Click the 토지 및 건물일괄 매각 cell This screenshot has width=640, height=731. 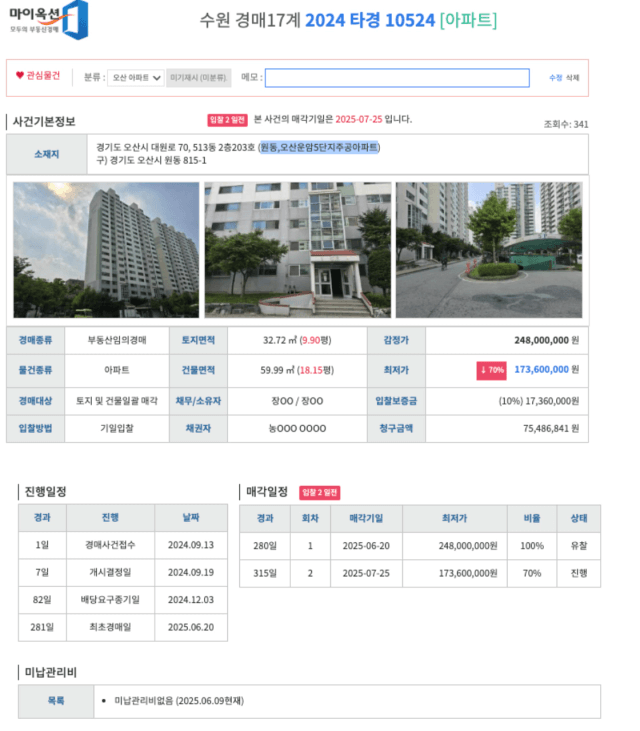click(x=117, y=401)
